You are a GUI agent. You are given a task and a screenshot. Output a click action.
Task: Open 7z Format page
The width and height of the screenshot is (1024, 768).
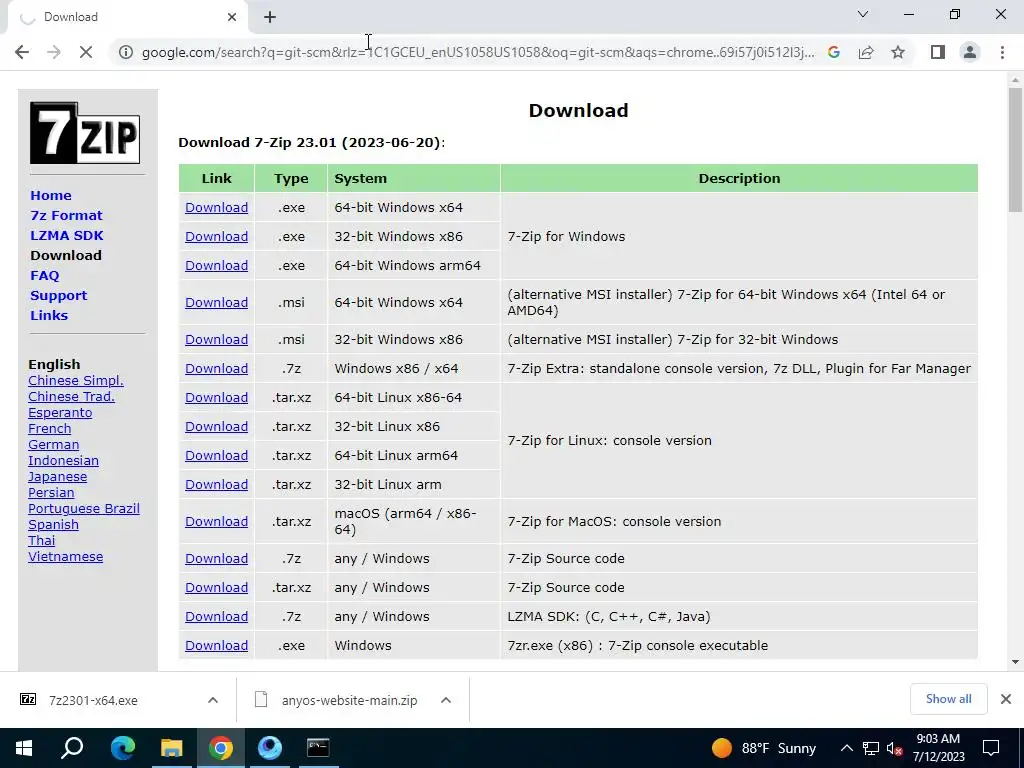point(66,216)
